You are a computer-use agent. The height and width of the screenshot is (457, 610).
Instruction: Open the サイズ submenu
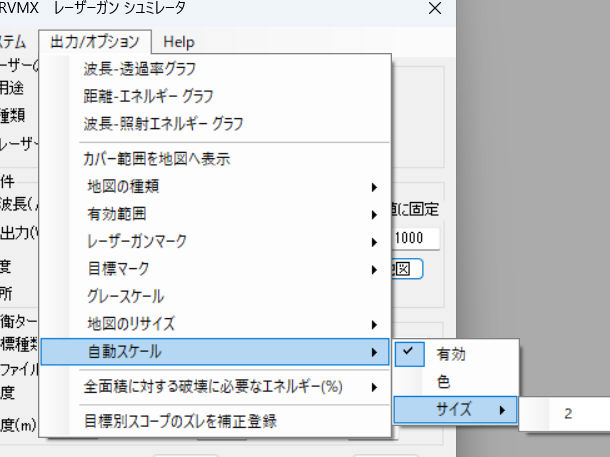click(x=455, y=409)
